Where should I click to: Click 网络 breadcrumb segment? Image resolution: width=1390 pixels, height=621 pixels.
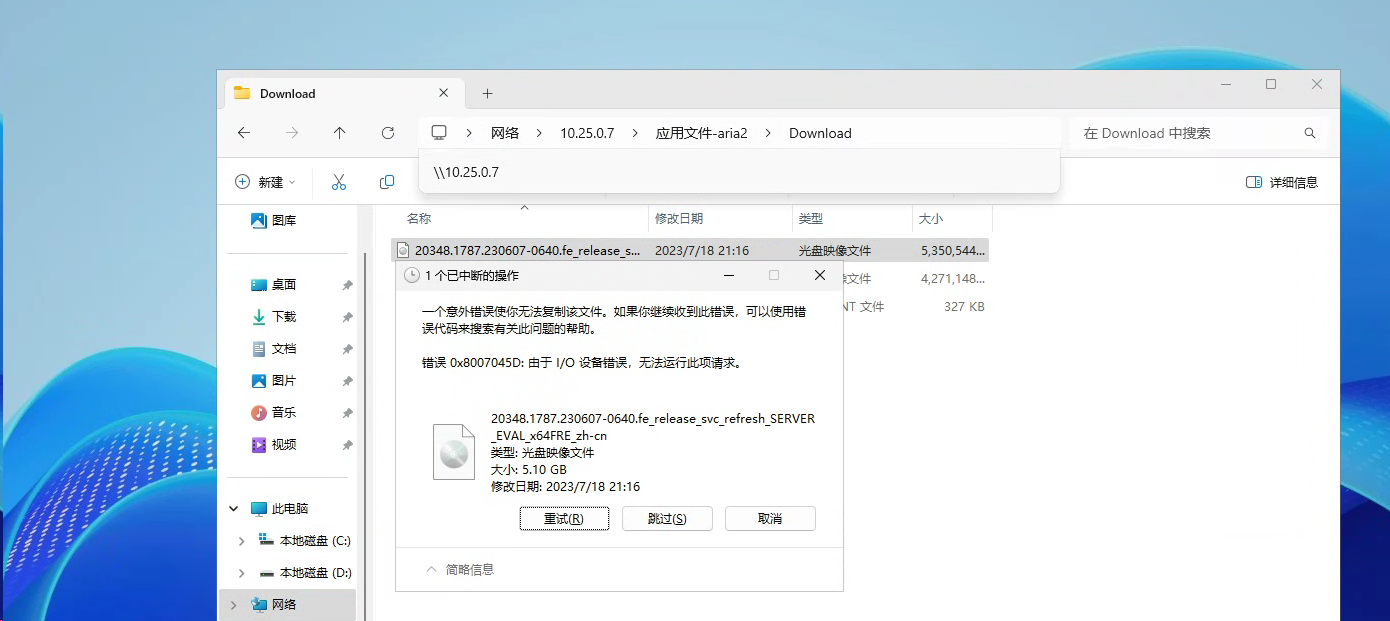click(505, 133)
